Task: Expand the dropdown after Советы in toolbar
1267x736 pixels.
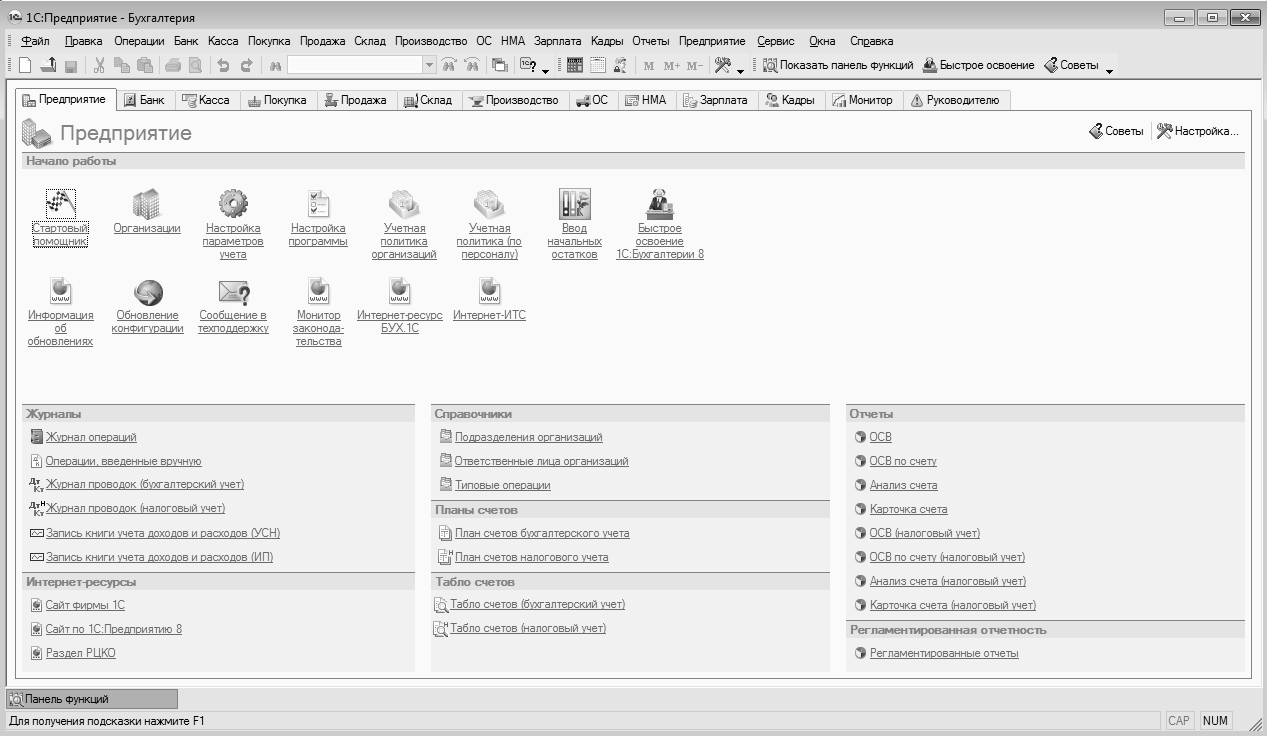Action: click(x=1109, y=68)
